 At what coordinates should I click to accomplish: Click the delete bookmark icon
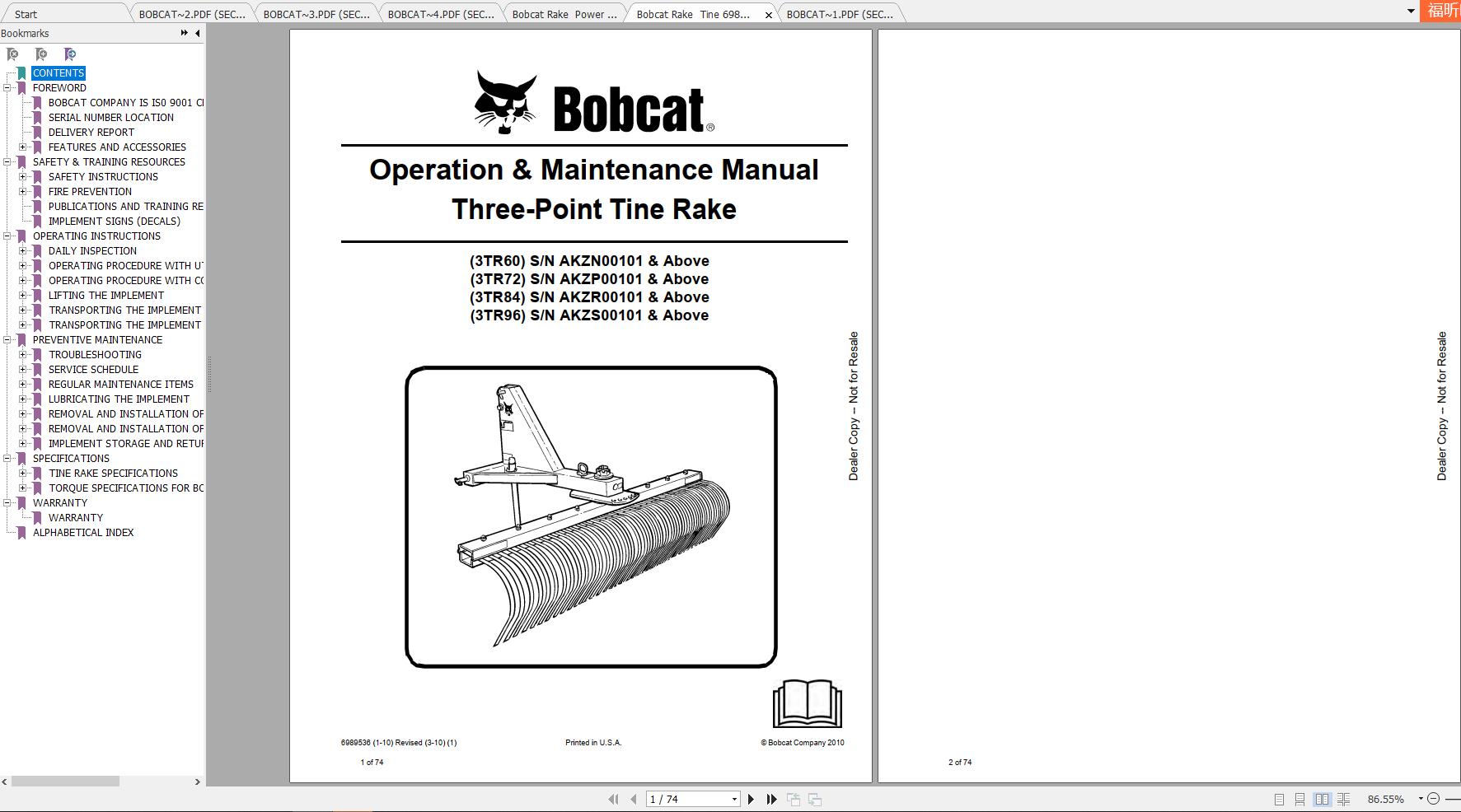[x=12, y=54]
